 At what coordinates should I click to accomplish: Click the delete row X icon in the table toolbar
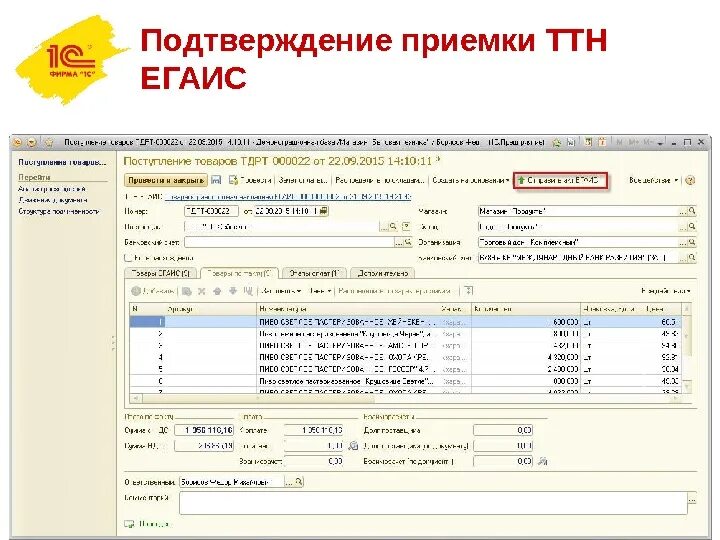pos(201,291)
